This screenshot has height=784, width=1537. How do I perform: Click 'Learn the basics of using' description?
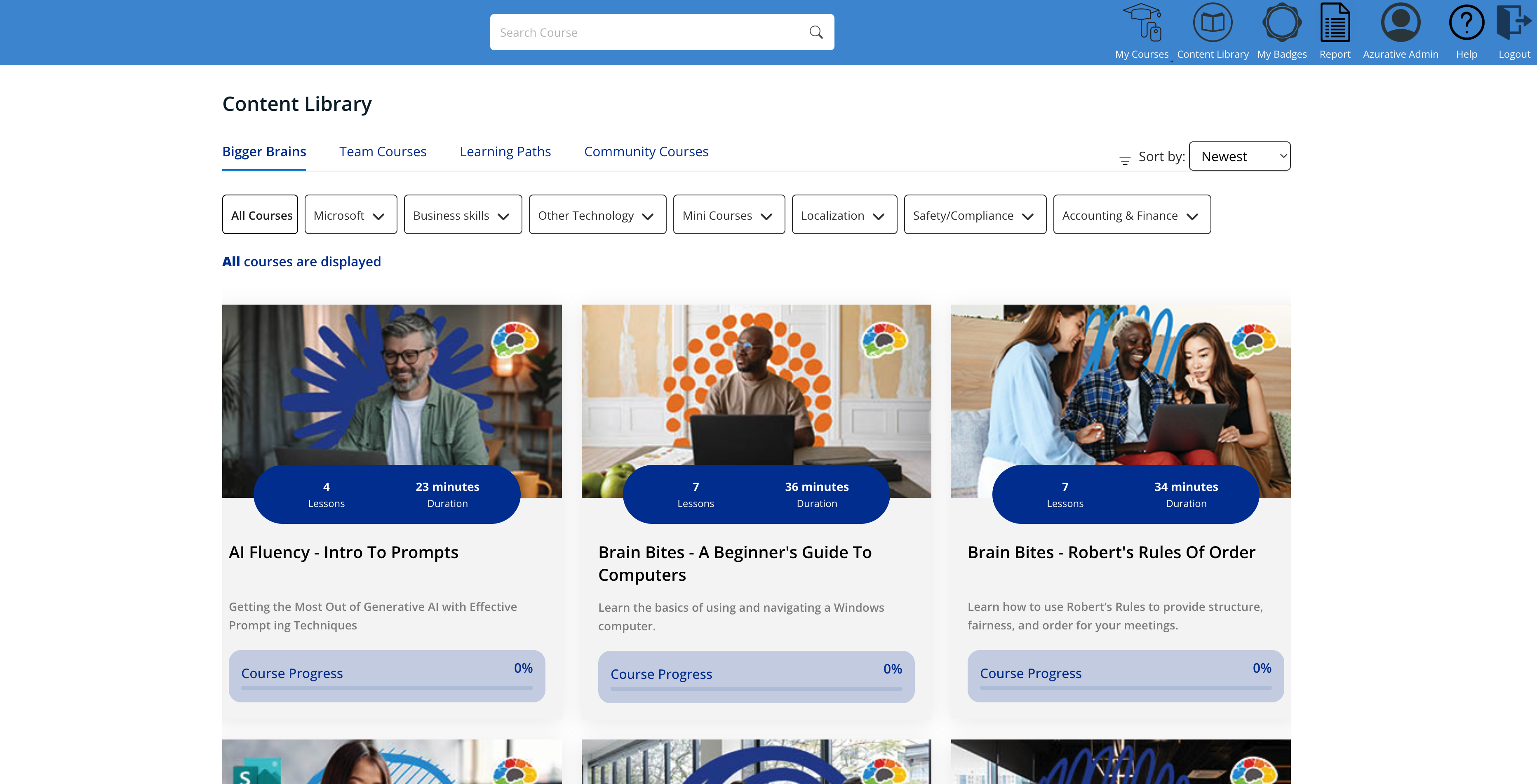point(741,617)
